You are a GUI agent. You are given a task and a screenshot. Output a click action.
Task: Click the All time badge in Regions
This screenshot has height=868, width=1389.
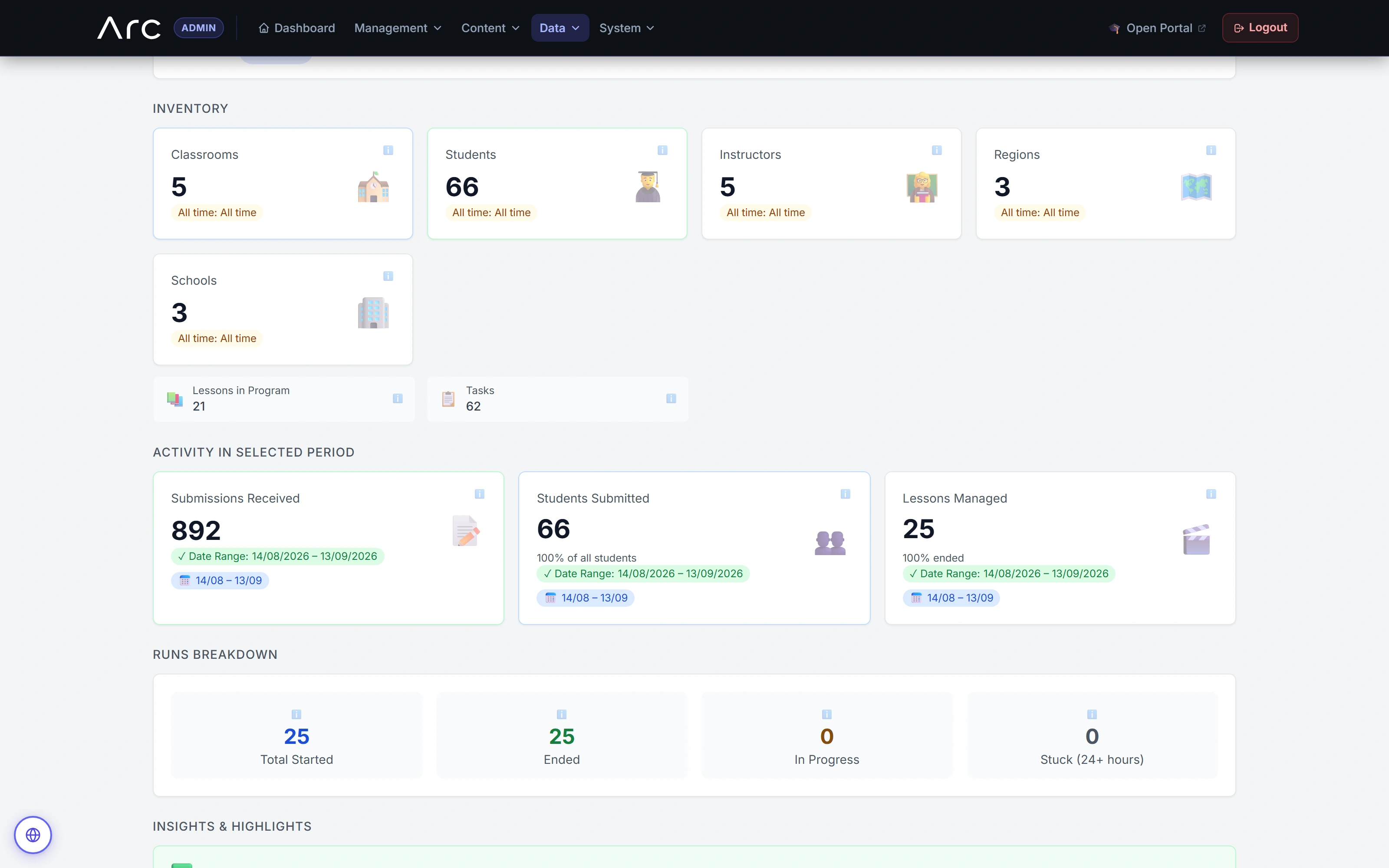pos(1040,212)
